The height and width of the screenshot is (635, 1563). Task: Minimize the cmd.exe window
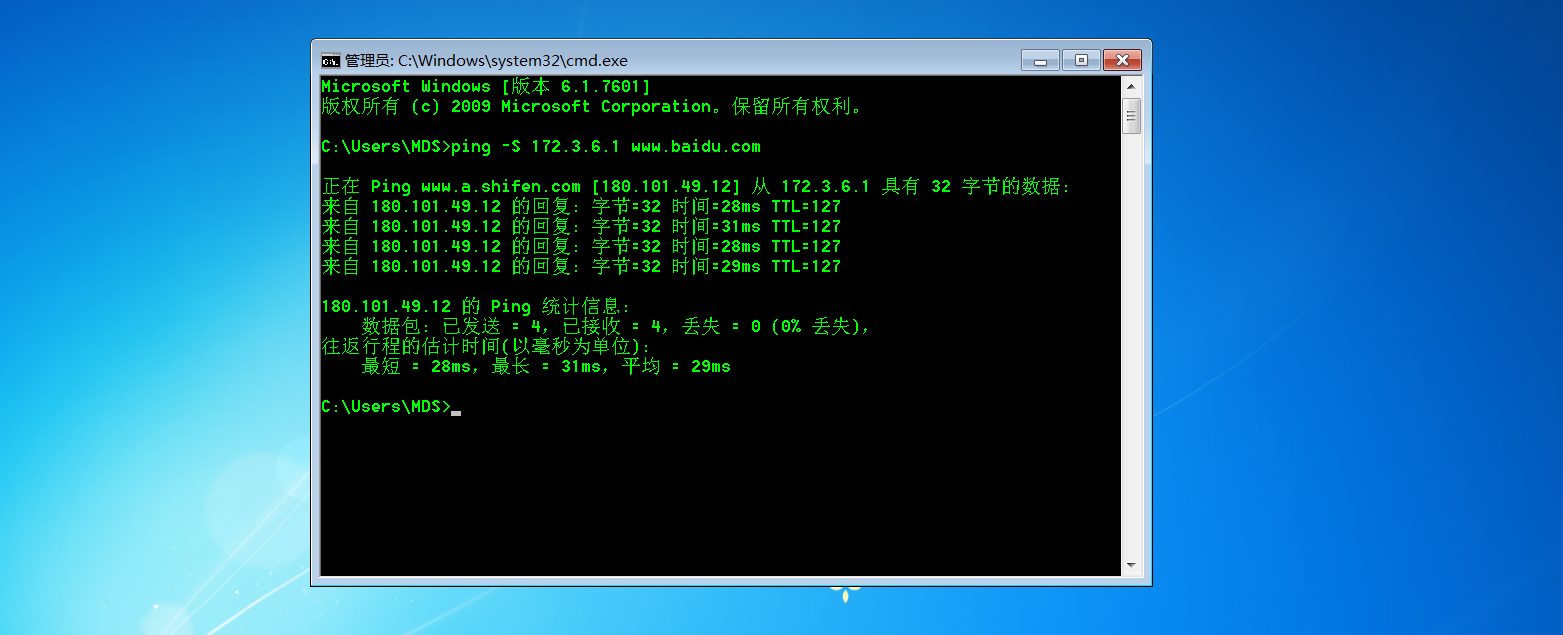click(x=1040, y=60)
